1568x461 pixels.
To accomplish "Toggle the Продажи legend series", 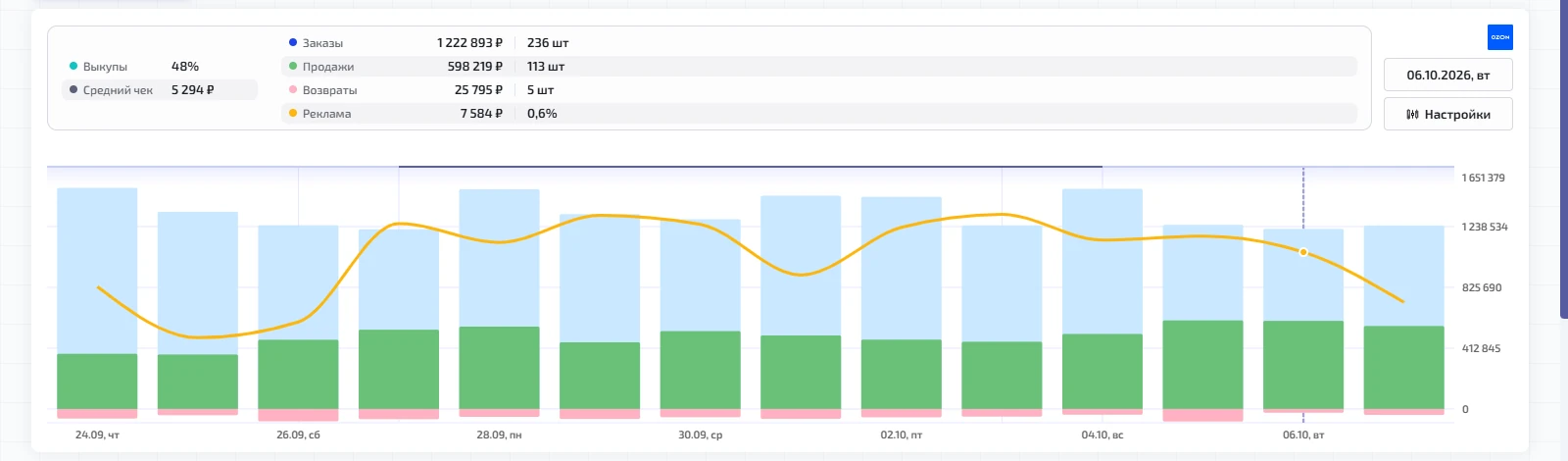I will pos(818,67).
